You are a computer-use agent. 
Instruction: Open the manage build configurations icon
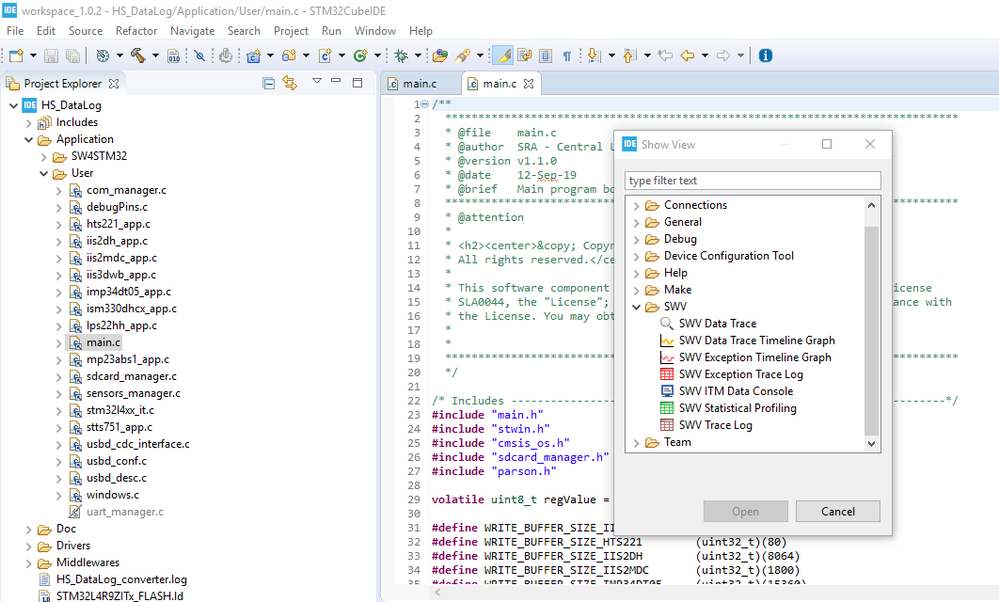[103, 55]
